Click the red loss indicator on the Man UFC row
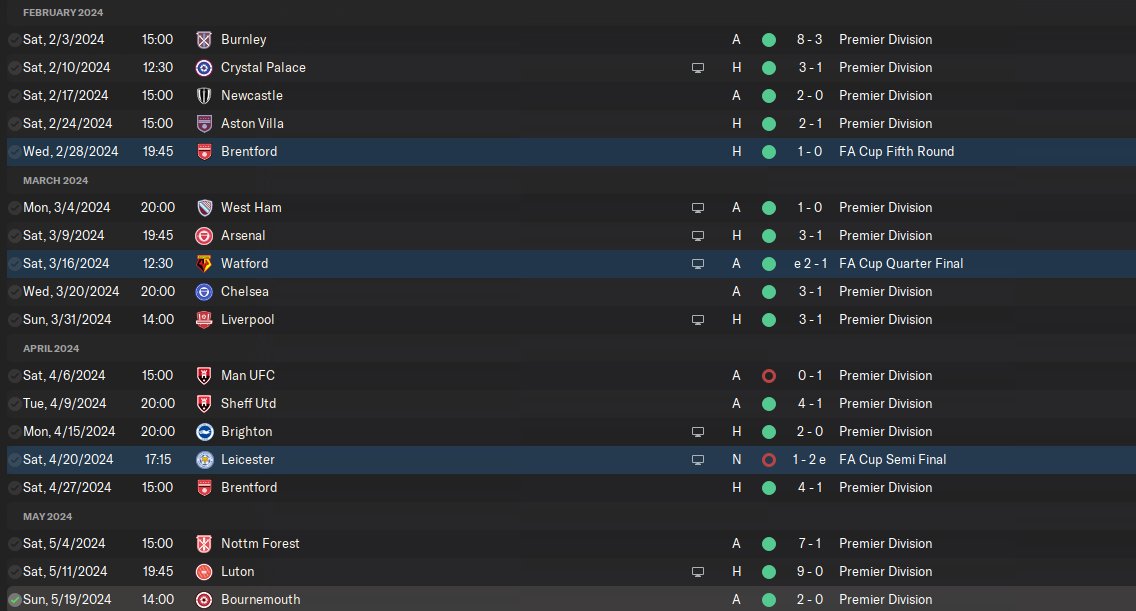The height and width of the screenshot is (611, 1136). coord(768,376)
